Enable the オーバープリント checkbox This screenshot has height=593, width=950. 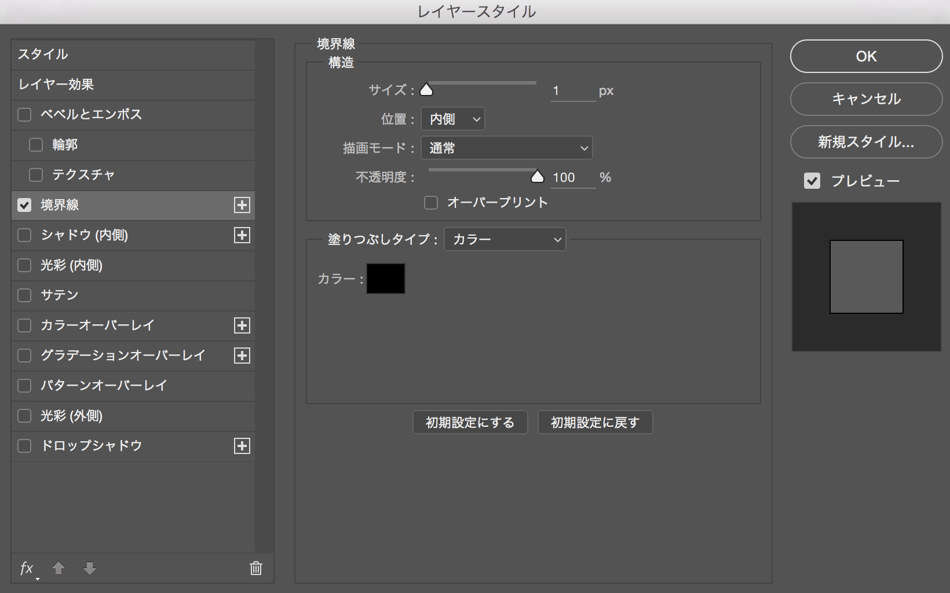(431, 202)
